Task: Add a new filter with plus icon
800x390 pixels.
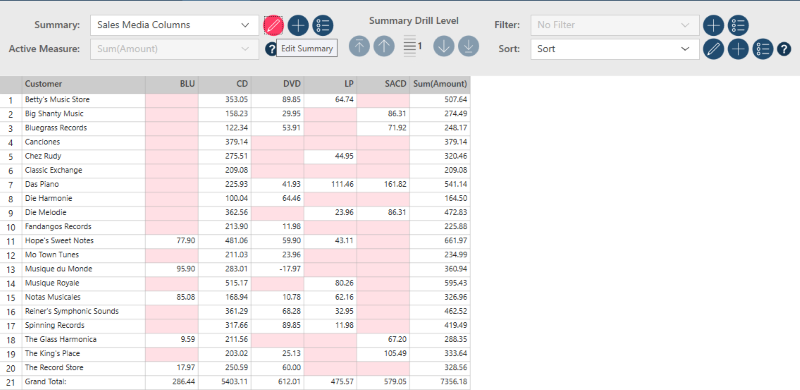Action: click(x=714, y=25)
